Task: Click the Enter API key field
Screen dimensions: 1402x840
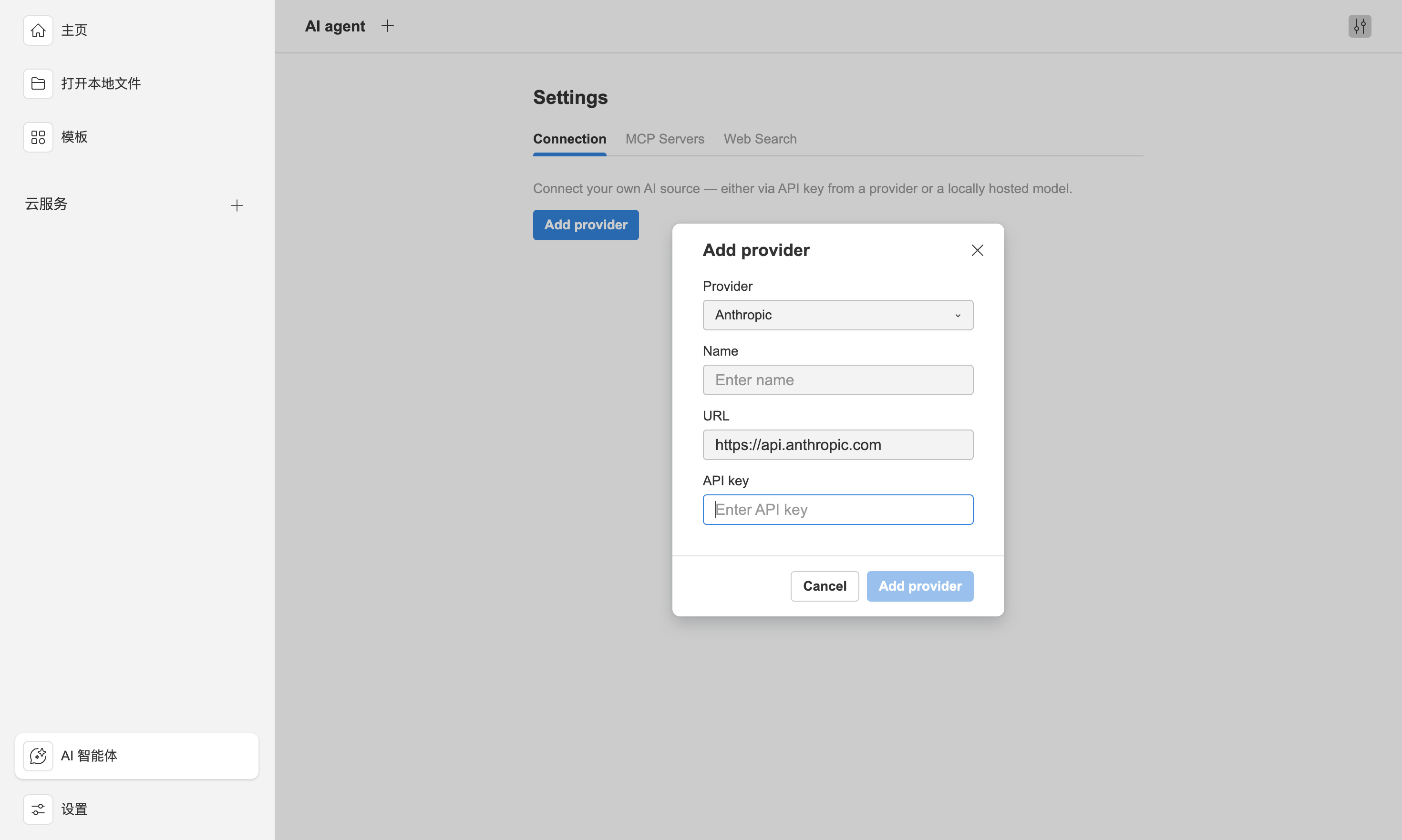Action: pyautogui.click(x=837, y=510)
